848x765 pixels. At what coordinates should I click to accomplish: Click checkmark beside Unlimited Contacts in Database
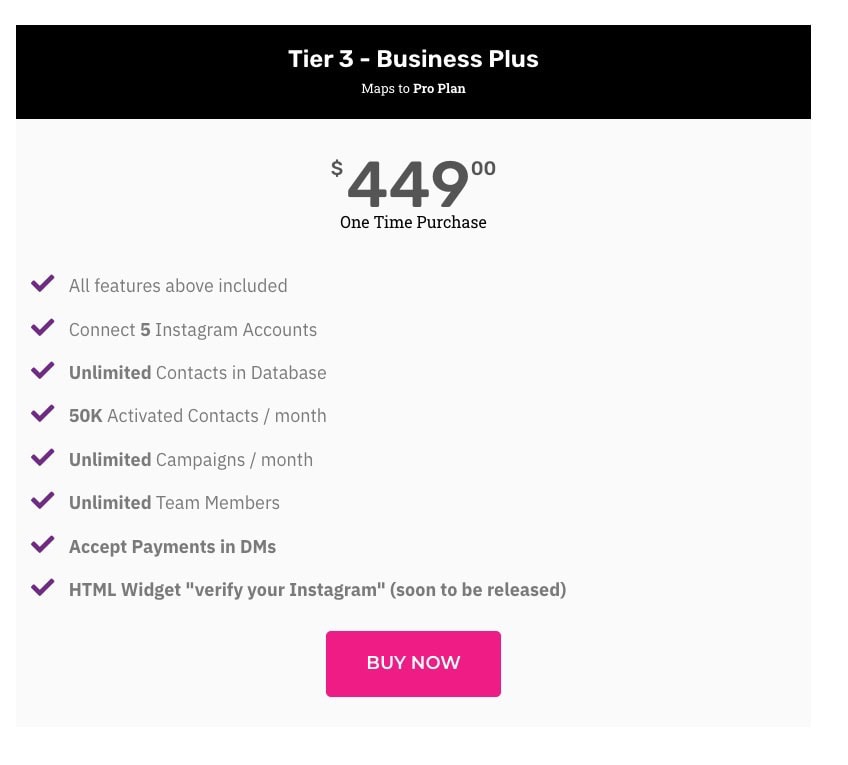pos(43,370)
